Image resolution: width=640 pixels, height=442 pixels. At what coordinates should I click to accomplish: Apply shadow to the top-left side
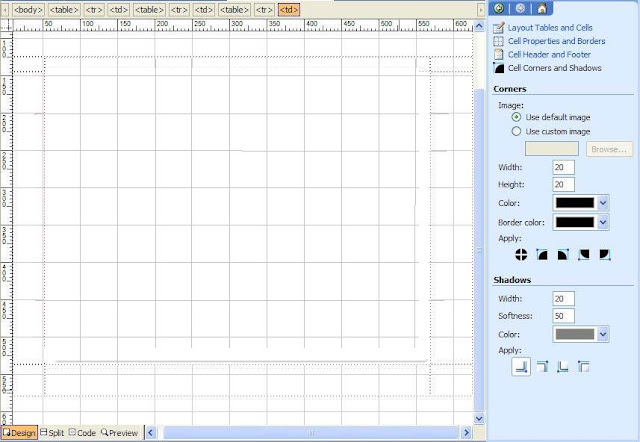pos(584,366)
